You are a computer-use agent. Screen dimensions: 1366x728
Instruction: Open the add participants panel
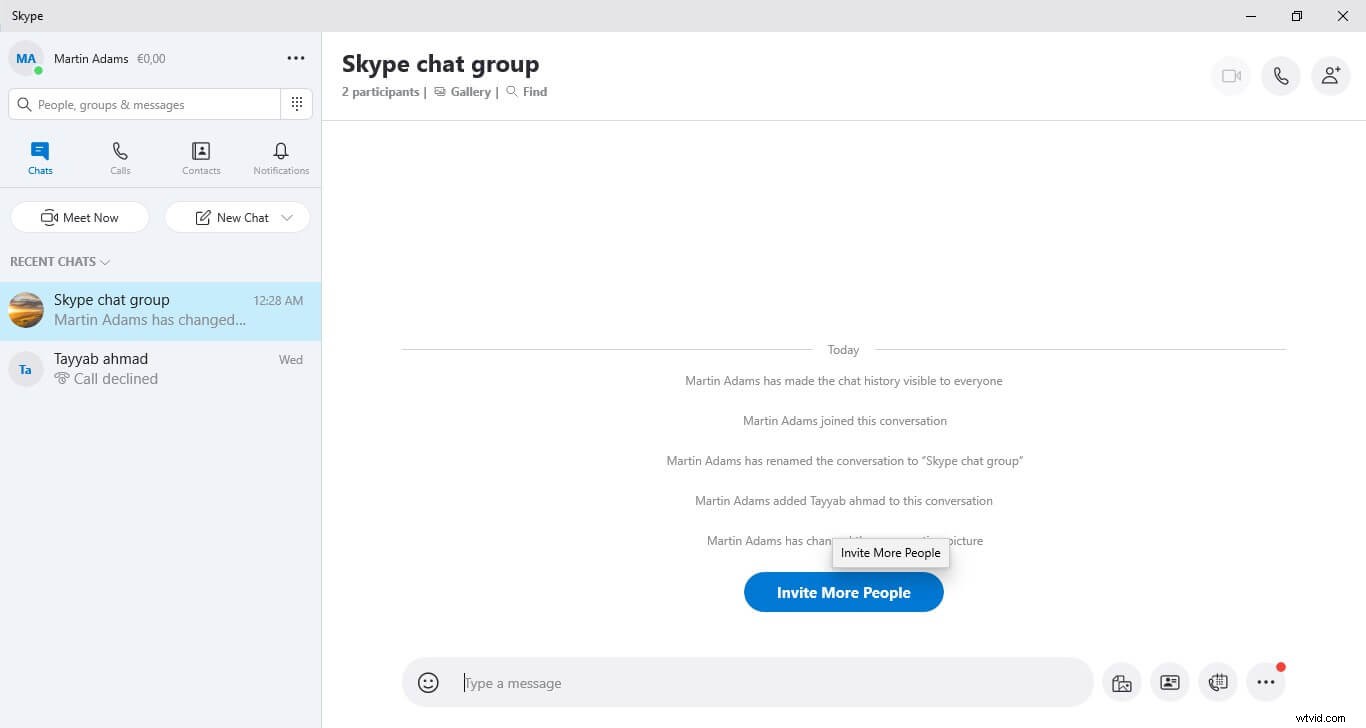point(1331,76)
